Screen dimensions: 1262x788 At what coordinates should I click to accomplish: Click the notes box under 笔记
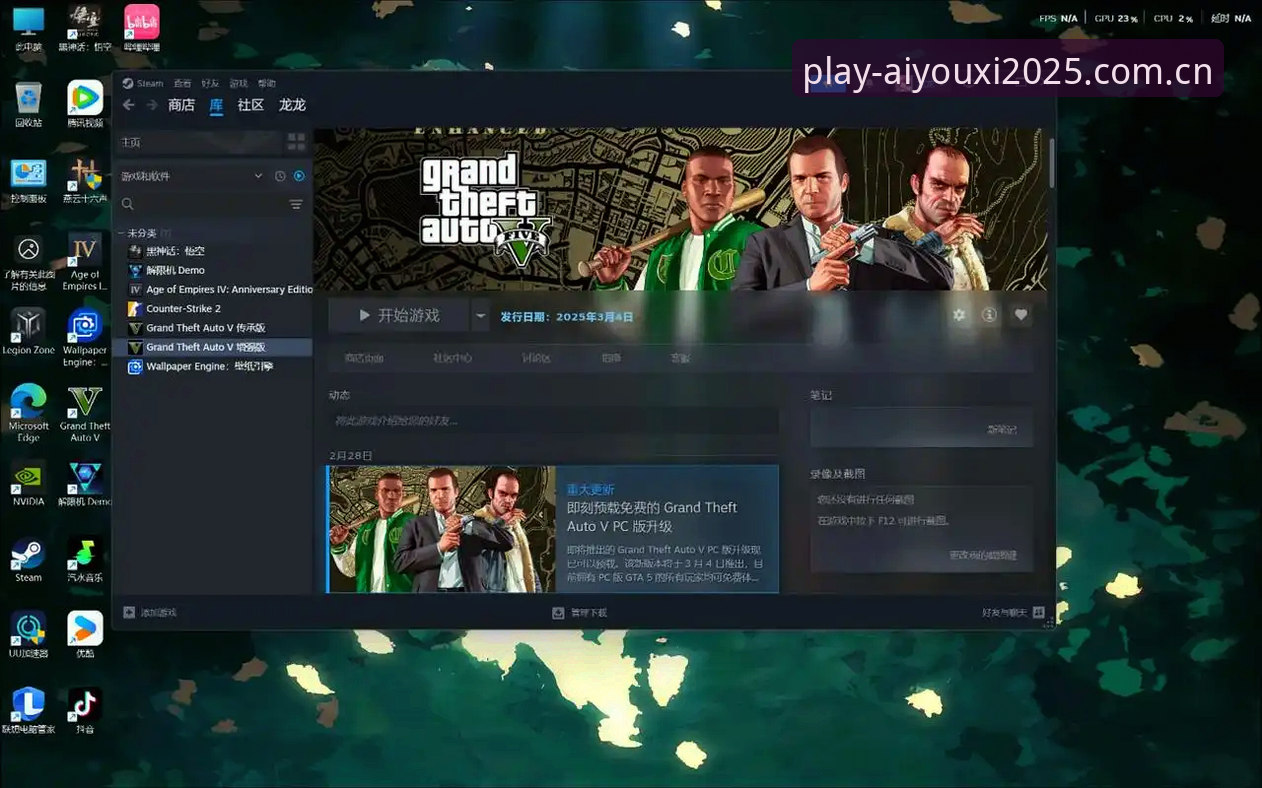tap(921, 427)
